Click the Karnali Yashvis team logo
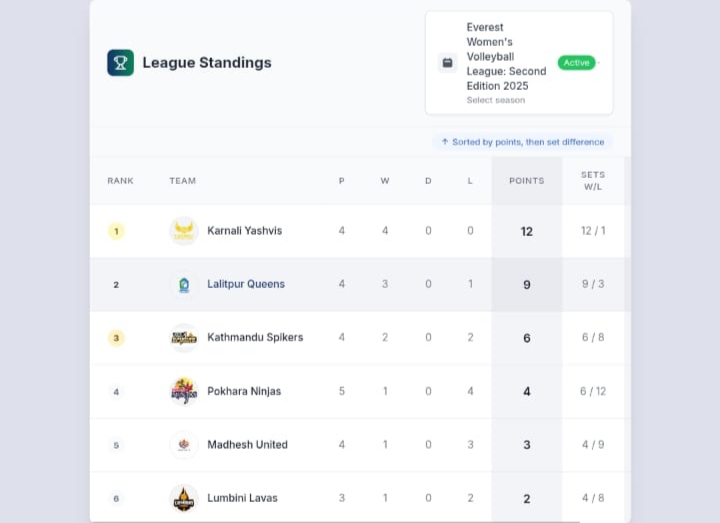 click(184, 231)
